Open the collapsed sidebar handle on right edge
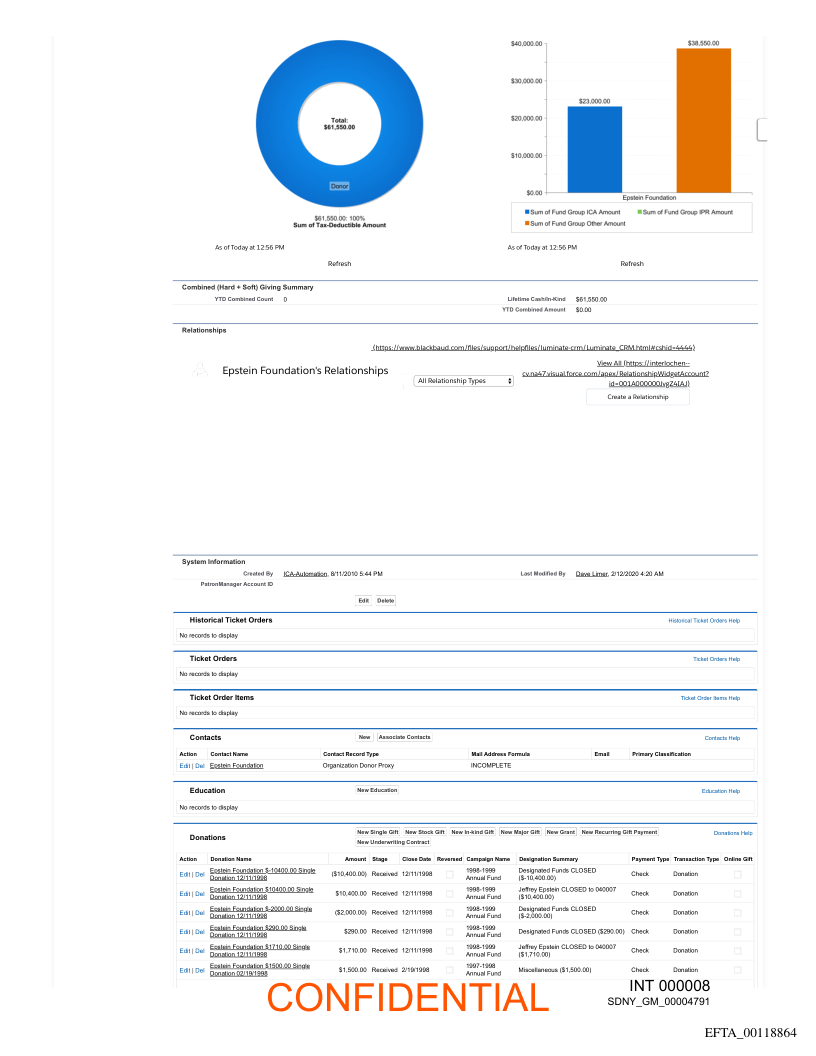This screenshot has width=816, height=1056. tap(761, 129)
